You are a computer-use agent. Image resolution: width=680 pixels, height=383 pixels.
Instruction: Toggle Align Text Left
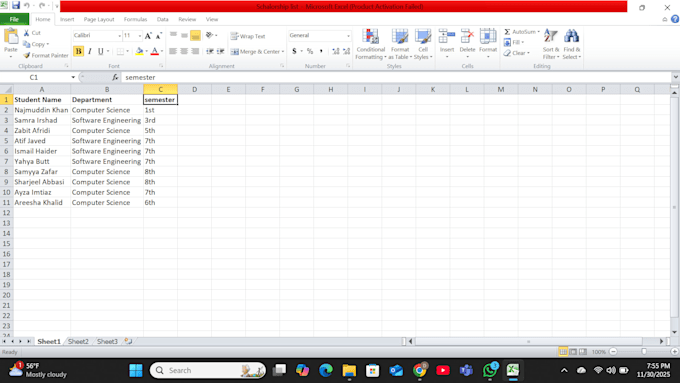(x=173, y=51)
